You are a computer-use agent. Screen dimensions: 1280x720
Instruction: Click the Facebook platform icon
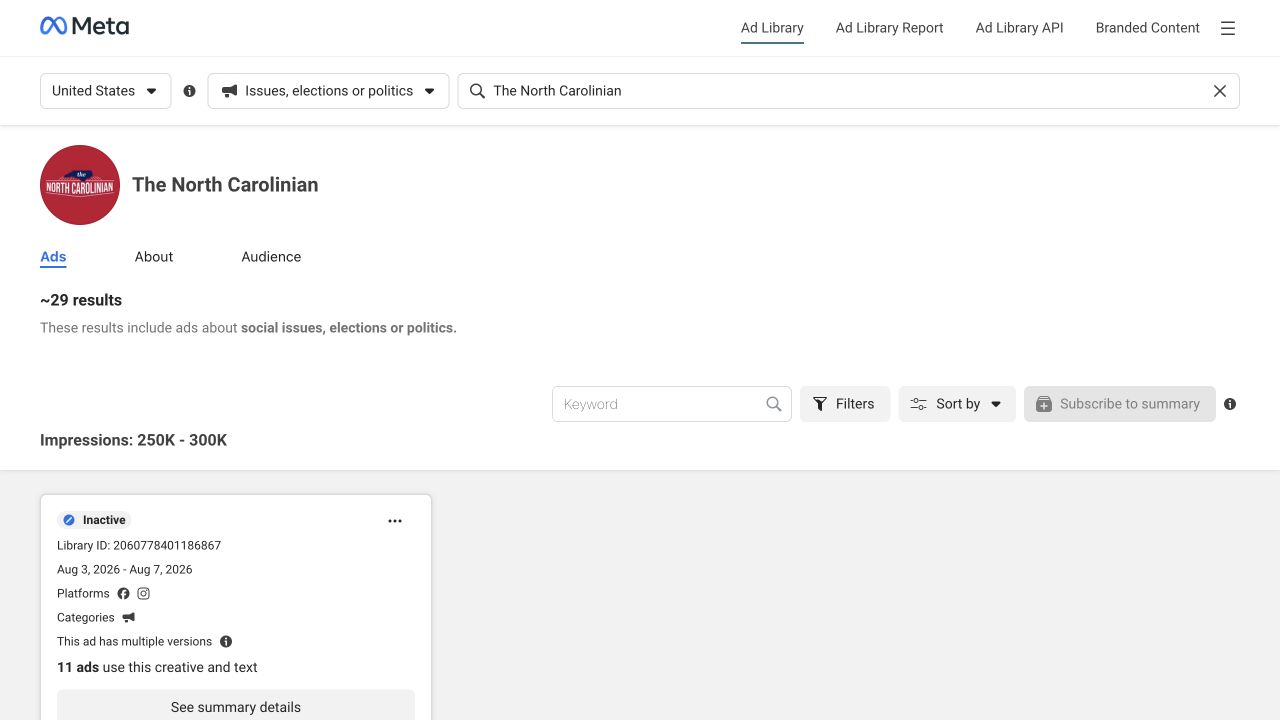pos(124,593)
